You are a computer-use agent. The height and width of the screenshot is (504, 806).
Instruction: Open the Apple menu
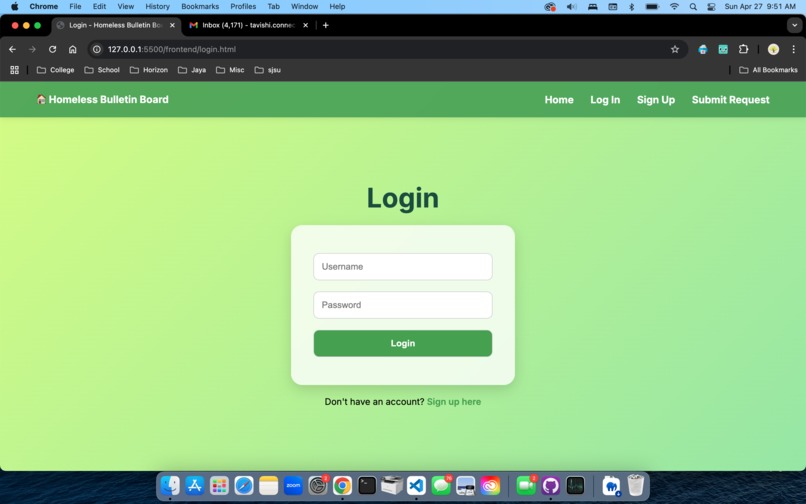(x=14, y=7)
